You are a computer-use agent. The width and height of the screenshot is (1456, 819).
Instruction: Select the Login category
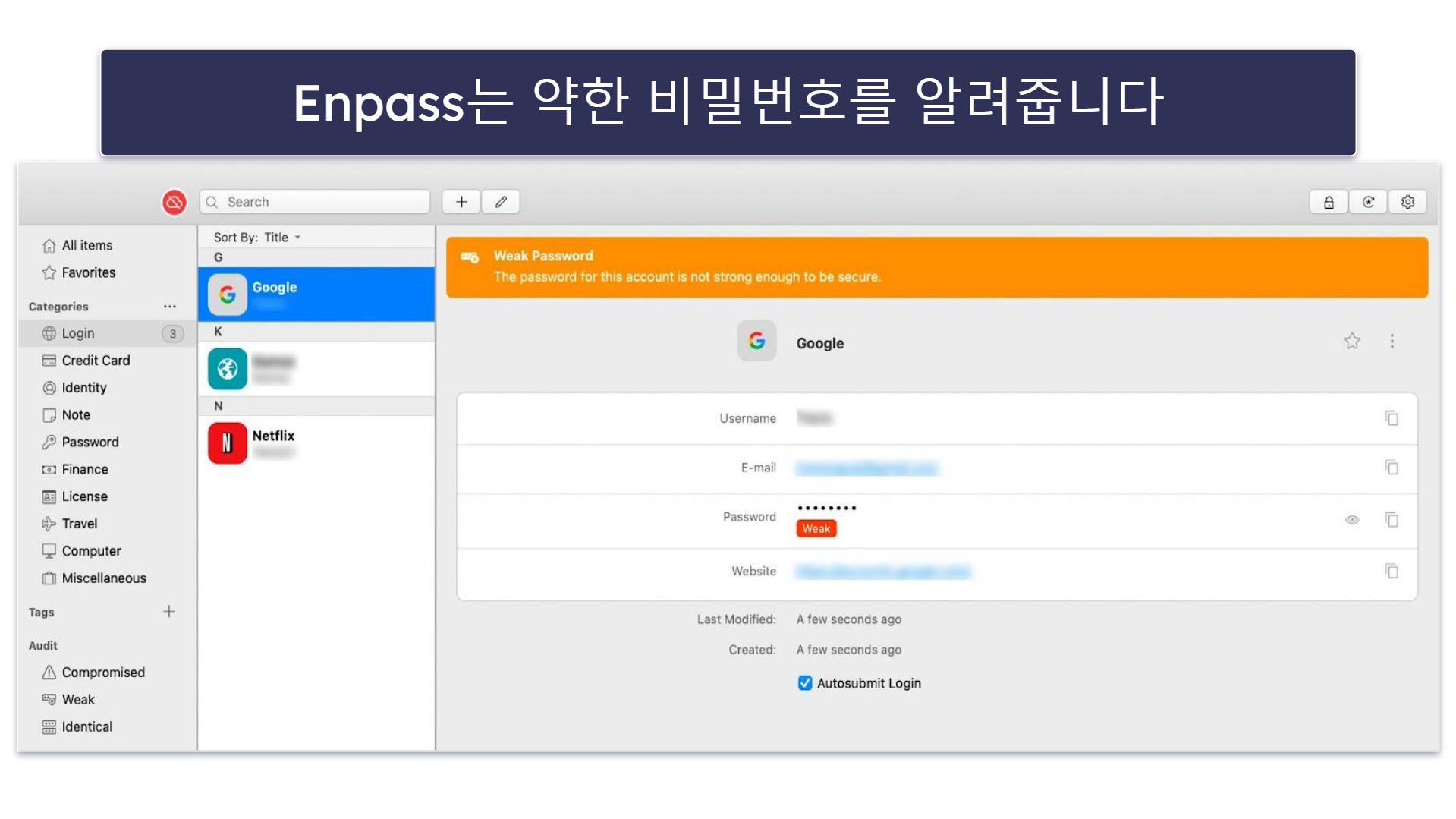(x=106, y=333)
